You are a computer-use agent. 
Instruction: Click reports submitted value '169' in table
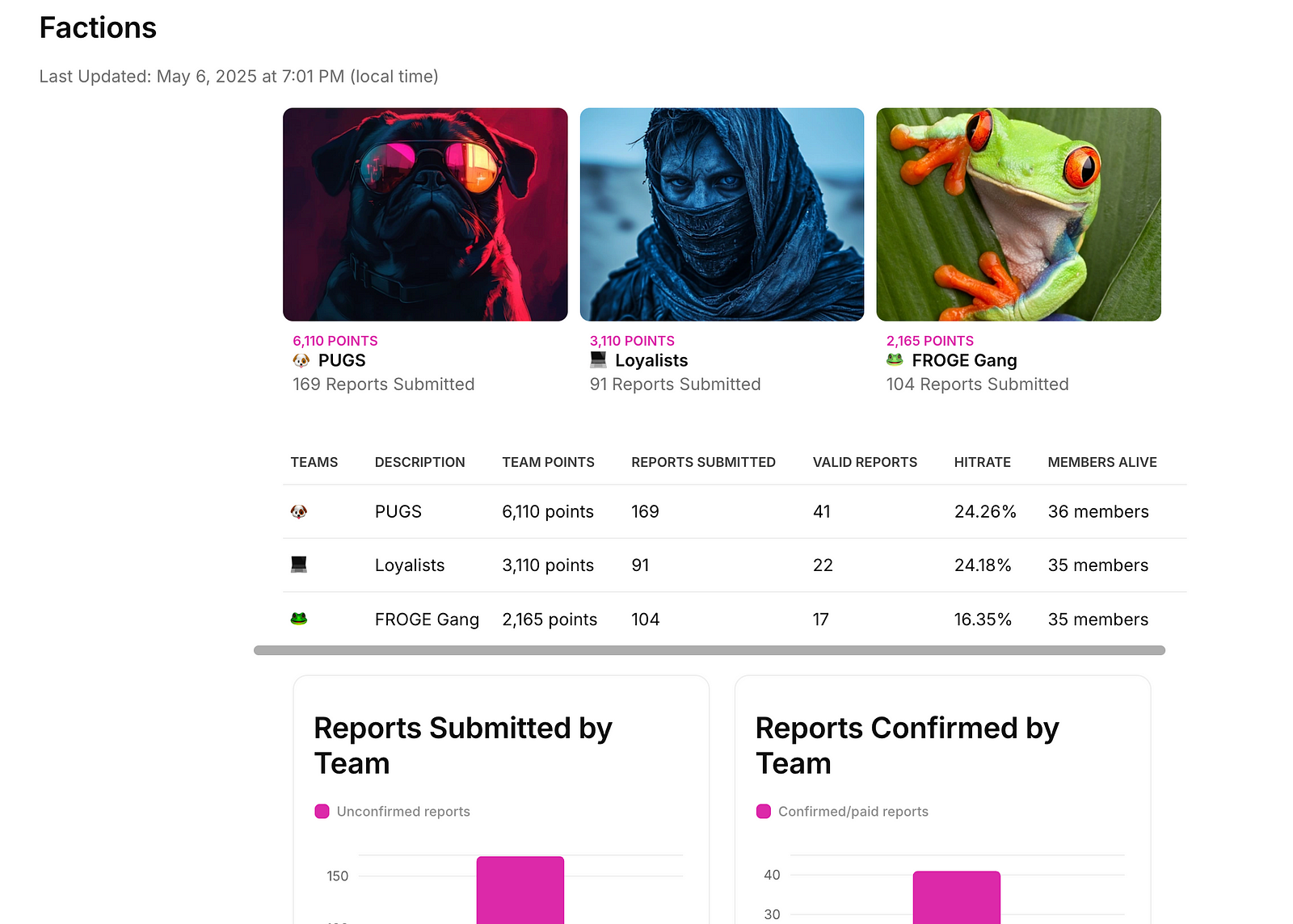645,511
